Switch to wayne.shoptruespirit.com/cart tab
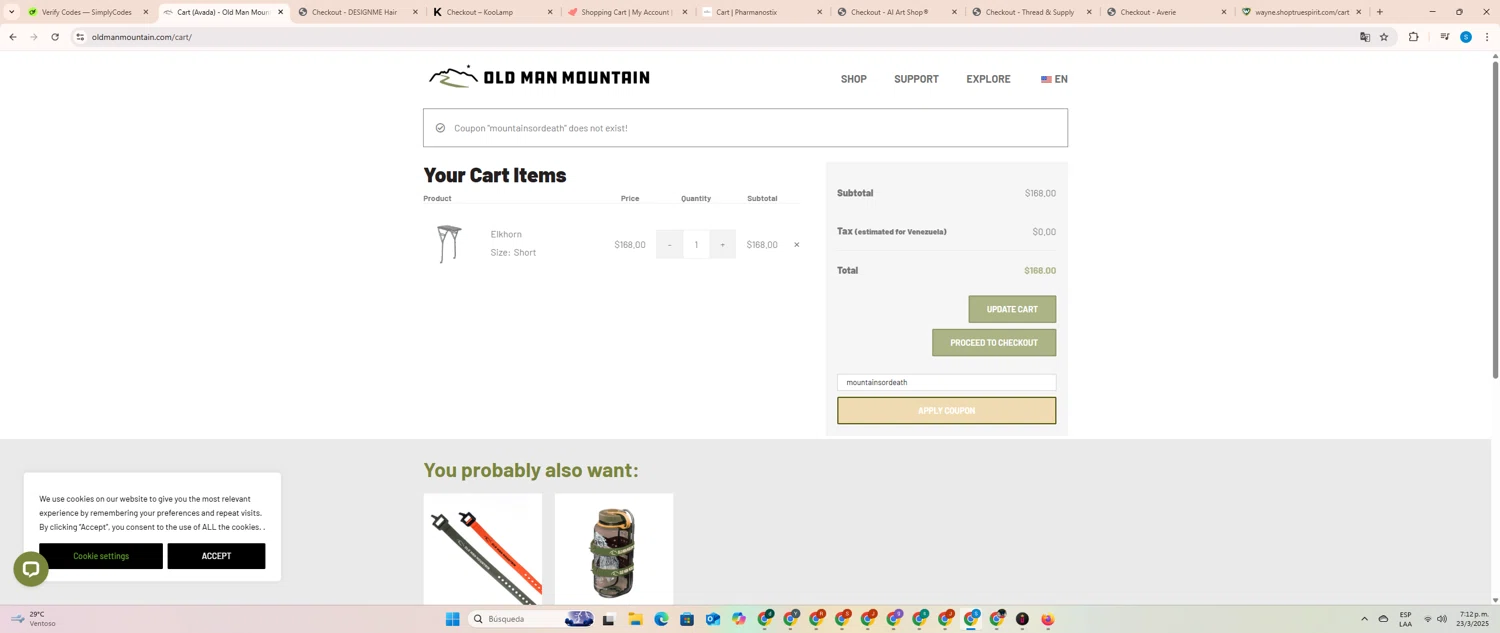This screenshot has height=633, width=1500. (1301, 12)
